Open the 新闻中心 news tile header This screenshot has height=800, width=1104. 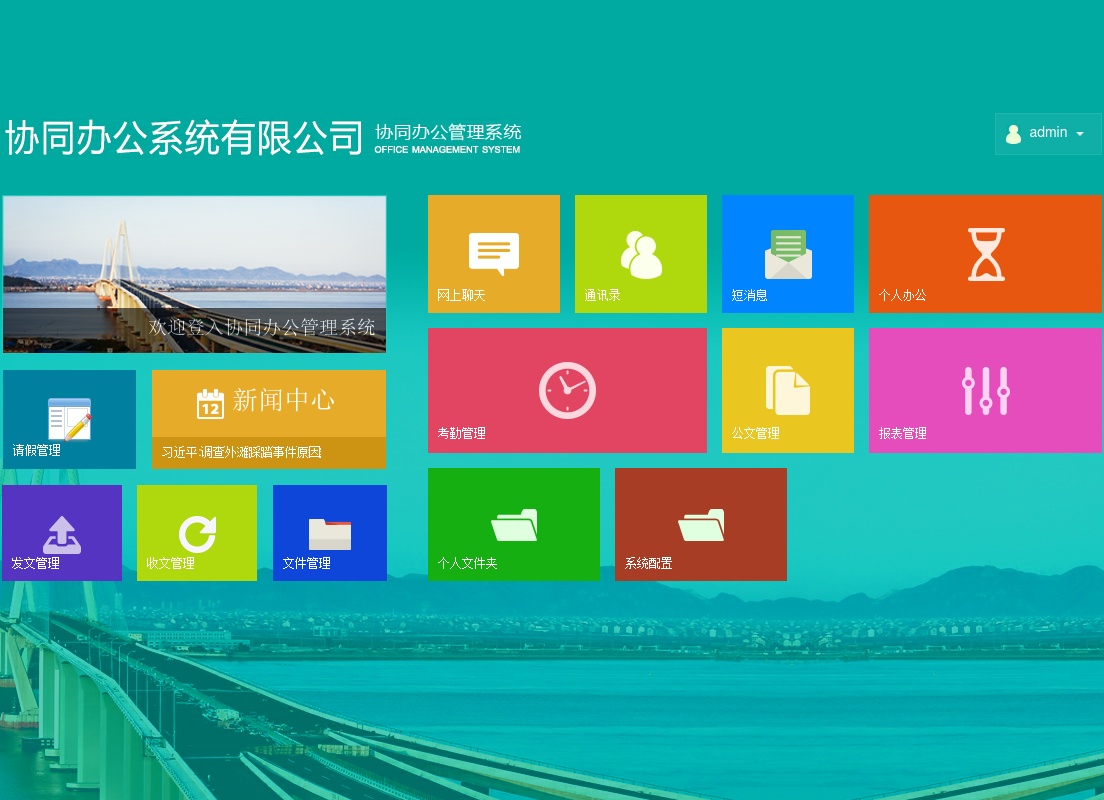point(268,402)
